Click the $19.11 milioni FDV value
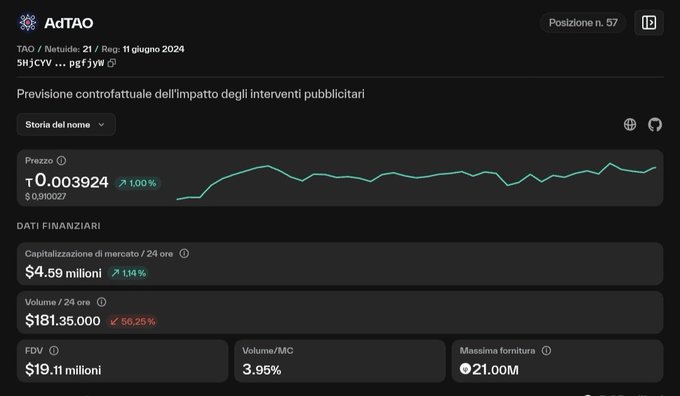The width and height of the screenshot is (680, 396). pyautogui.click(x=63, y=370)
